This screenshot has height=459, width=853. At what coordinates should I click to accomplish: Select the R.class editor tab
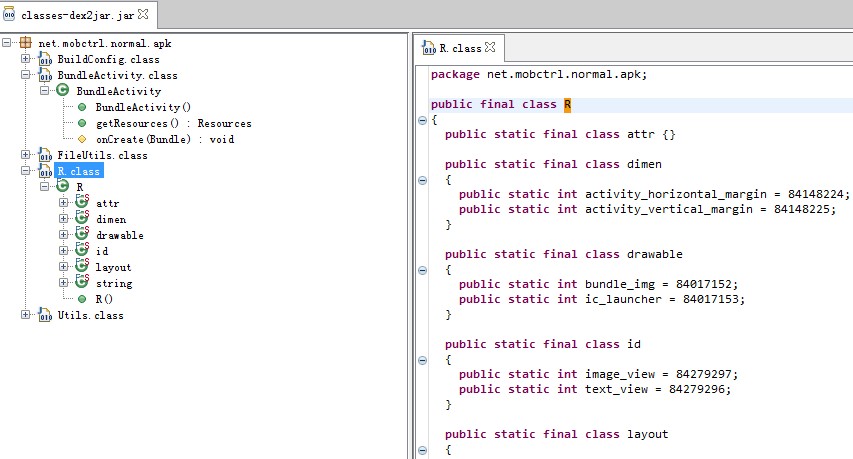coord(460,48)
